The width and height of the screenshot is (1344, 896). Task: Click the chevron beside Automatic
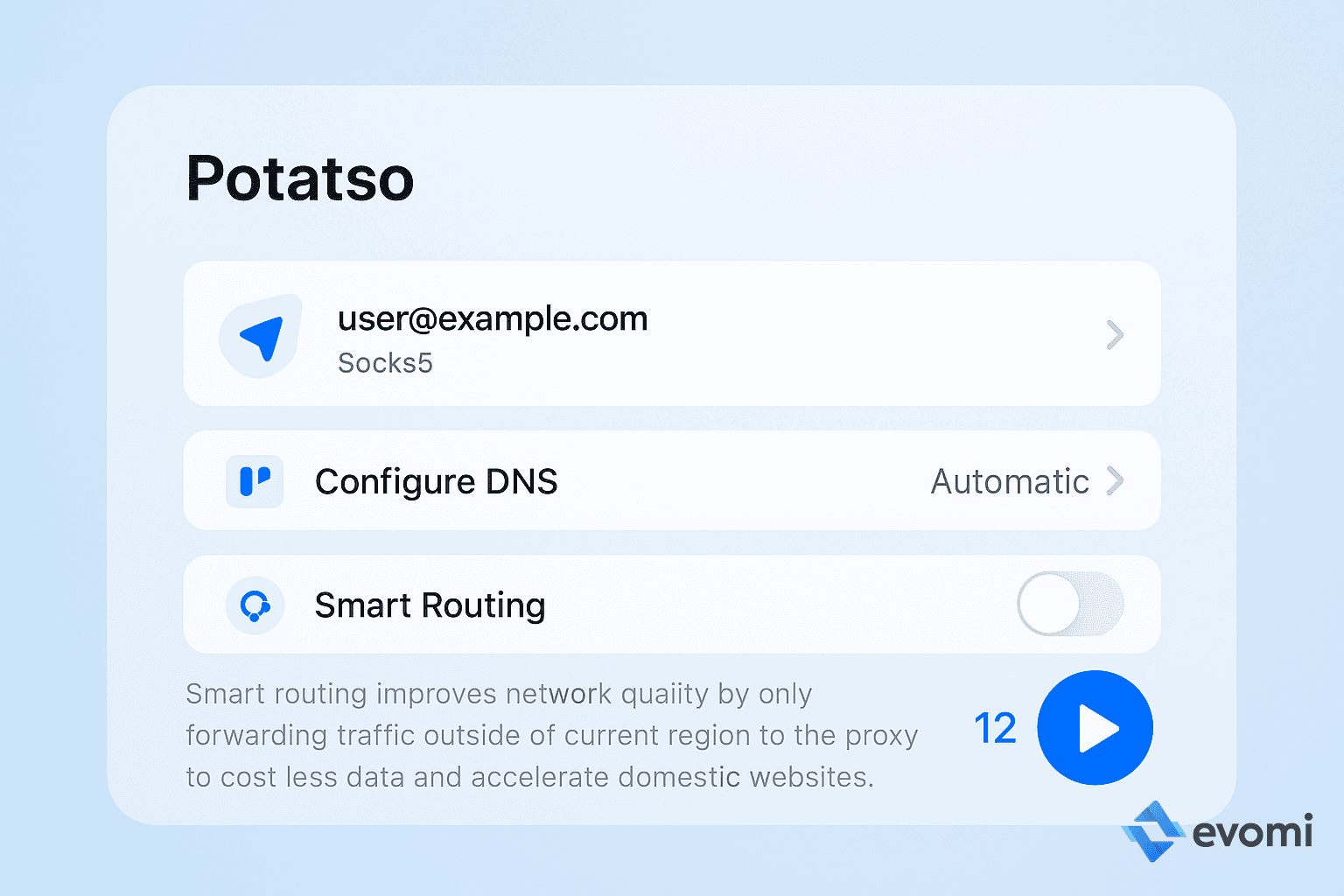[x=1115, y=480]
